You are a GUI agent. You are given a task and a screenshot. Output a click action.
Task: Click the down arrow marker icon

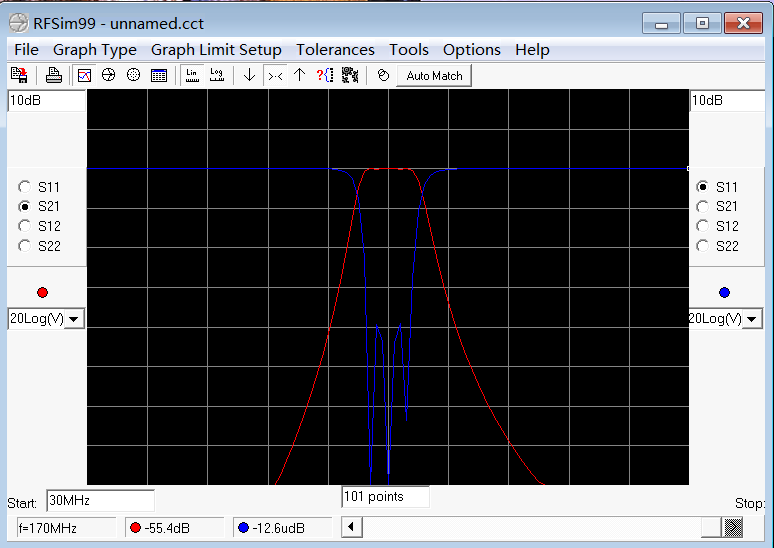pyautogui.click(x=249, y=75)
